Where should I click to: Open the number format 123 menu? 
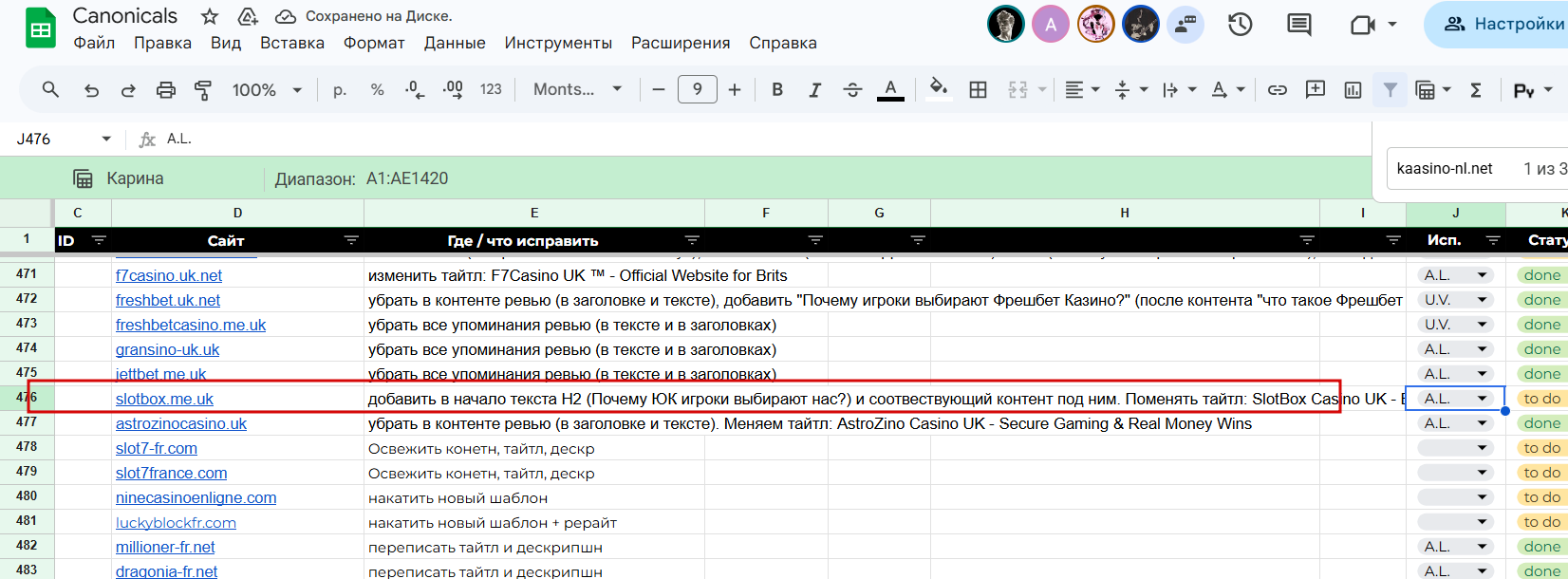[x=491, y=89]
